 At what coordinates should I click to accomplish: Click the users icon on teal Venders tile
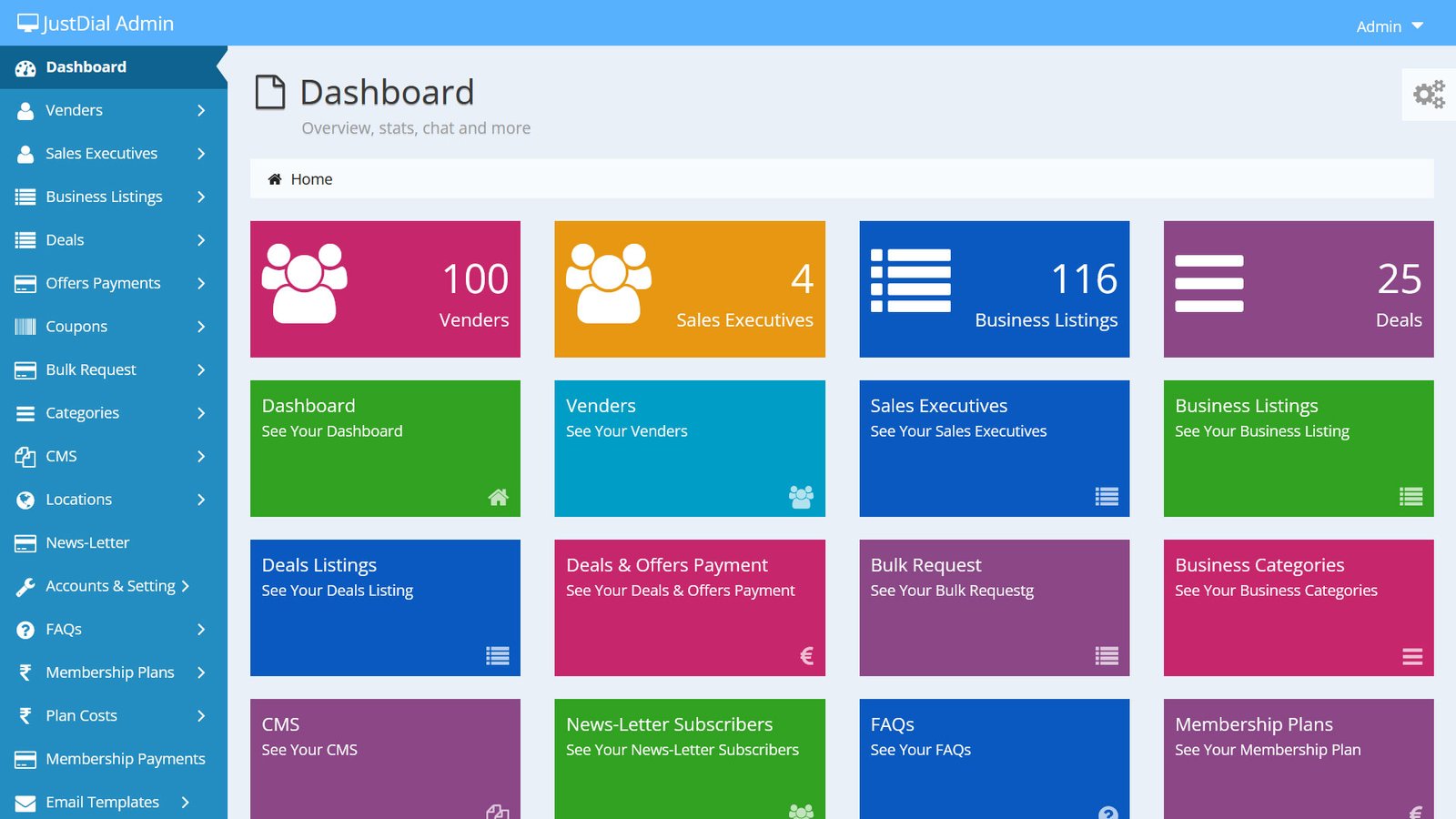point(801,497)
